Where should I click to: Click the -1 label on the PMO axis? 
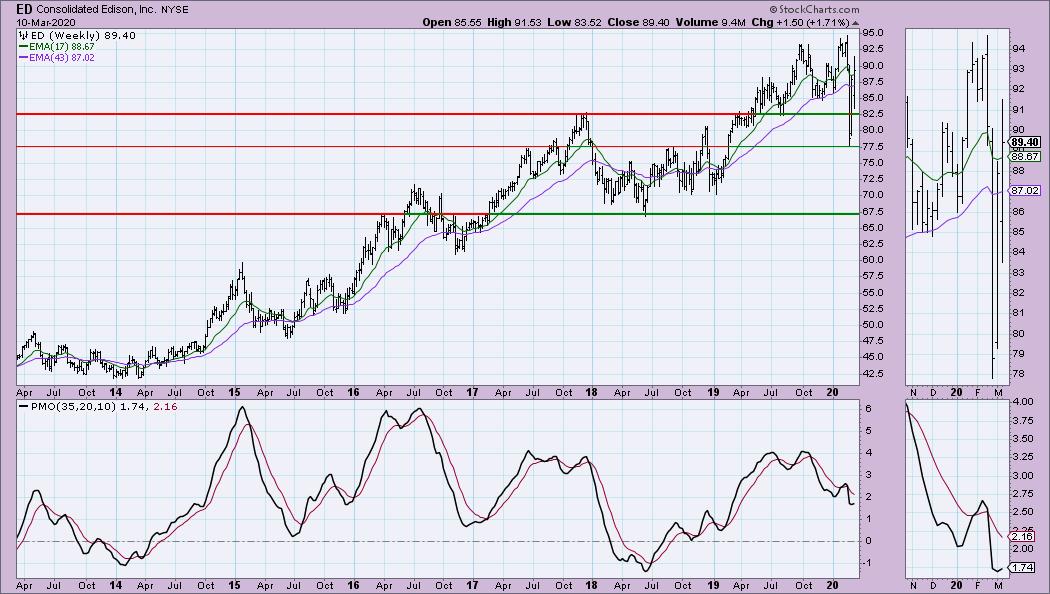tap(868, 563)
